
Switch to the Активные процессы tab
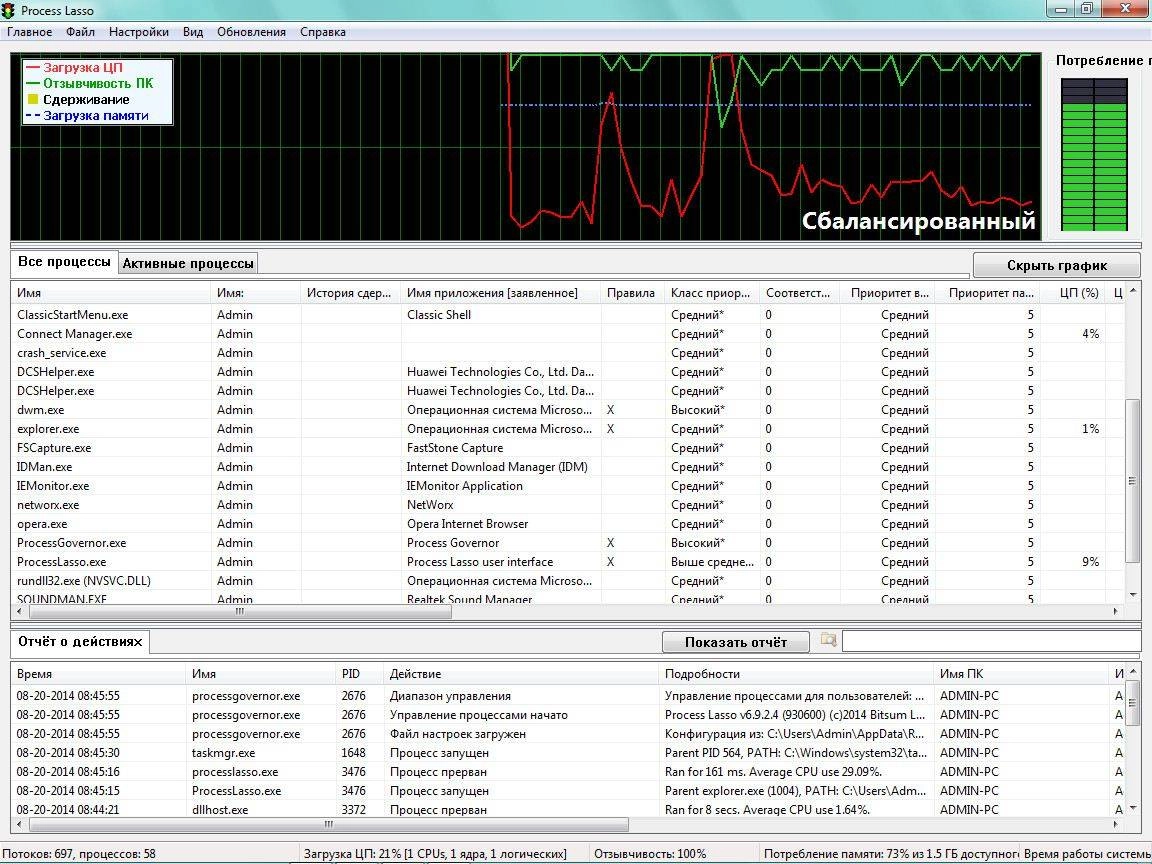[x=188, y=263]
